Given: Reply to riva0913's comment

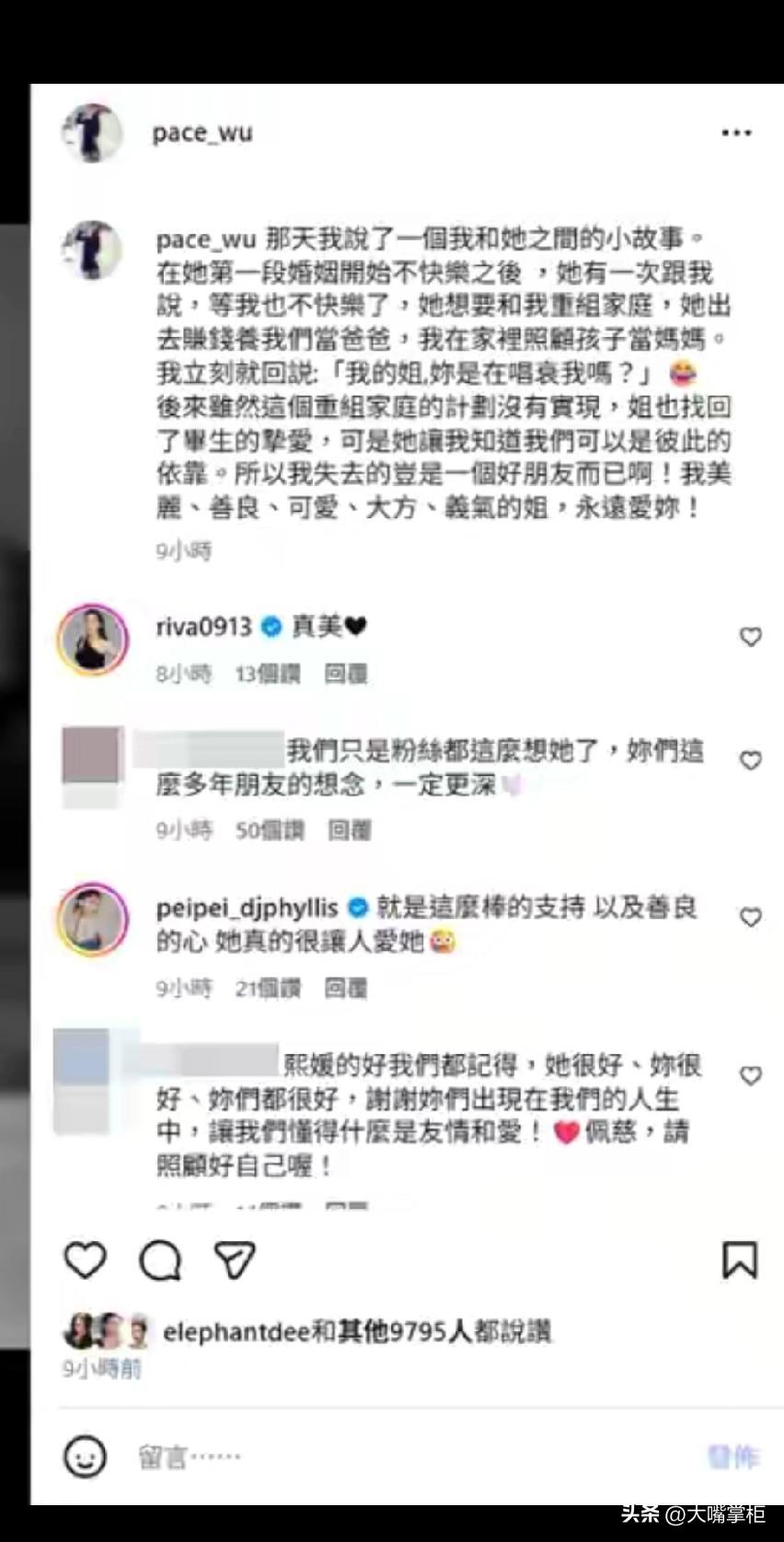Looking at the screenshot, I should [346, 674].
